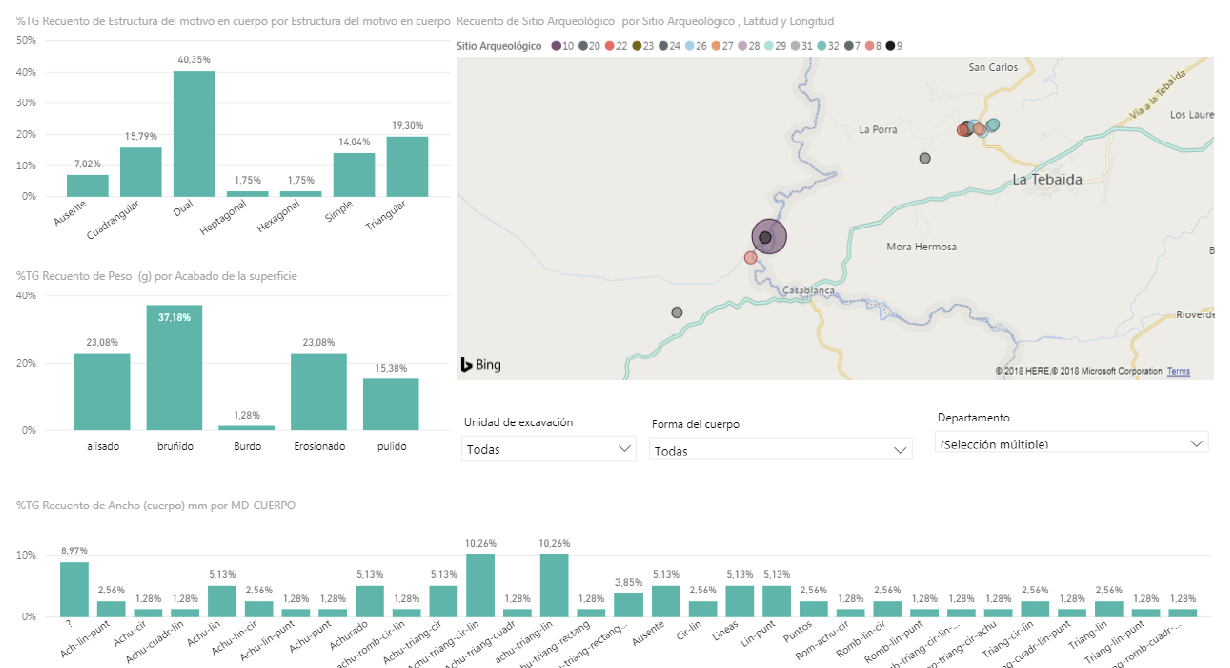Click the Bing logo on map
1230x668 pixels.
479,365
